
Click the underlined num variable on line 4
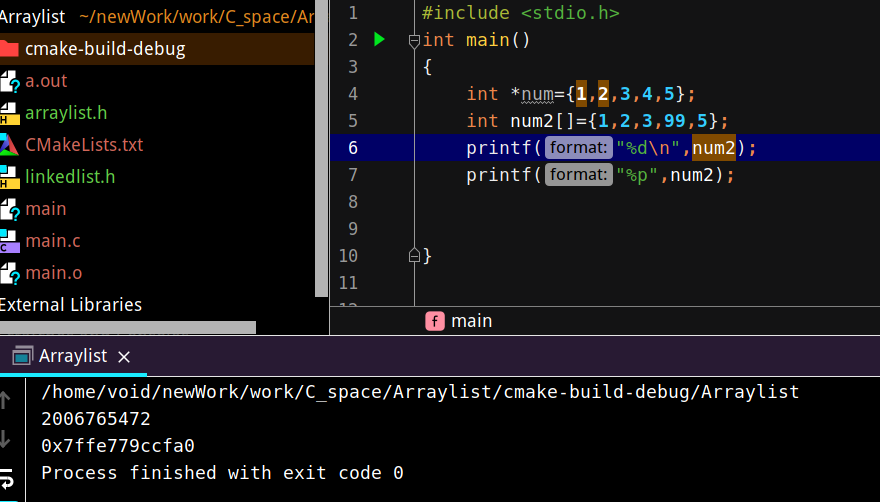point(538,94)
